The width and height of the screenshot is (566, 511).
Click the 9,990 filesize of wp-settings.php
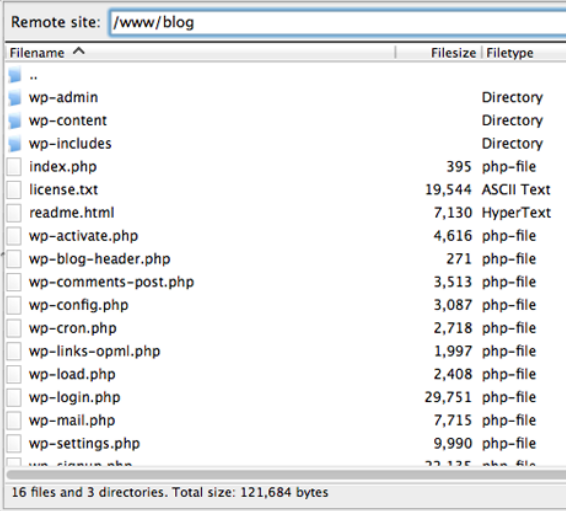[x=453, y=444]
